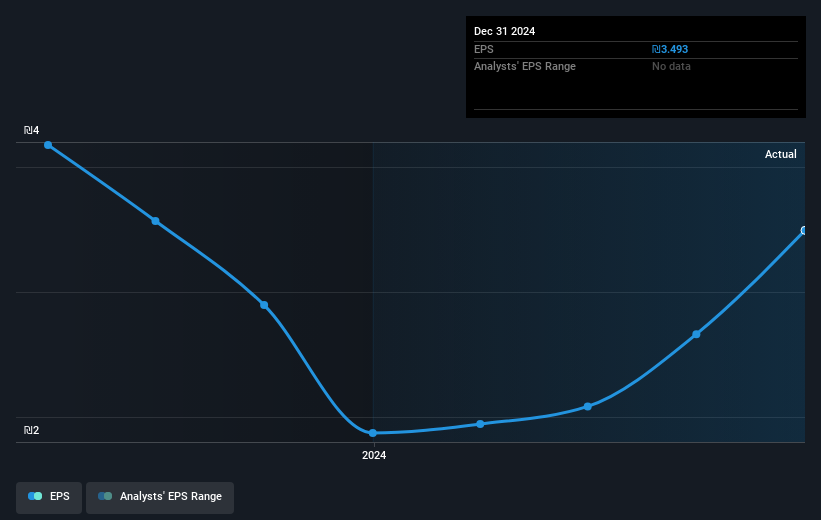The width and height of the screenshot is (821, 520).
Task: Click the last EPS data point at right edge
Action: click(x=804, y=230)
